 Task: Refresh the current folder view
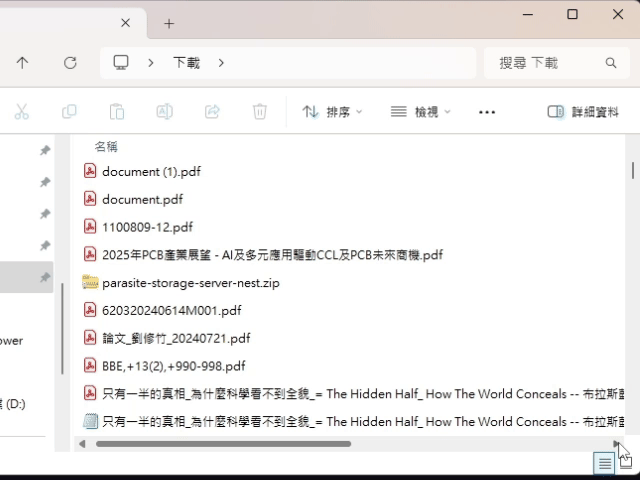click(70, 63)
